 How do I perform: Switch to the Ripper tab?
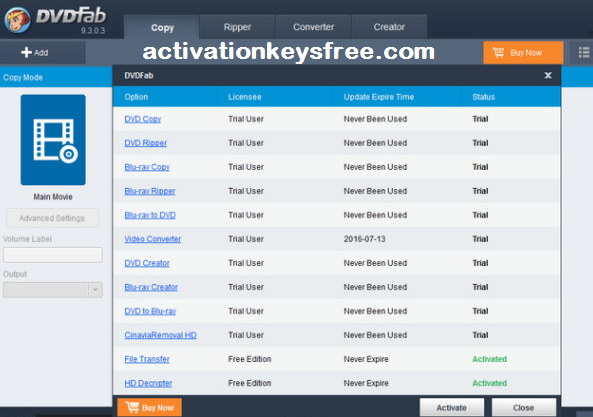[237, 27]
